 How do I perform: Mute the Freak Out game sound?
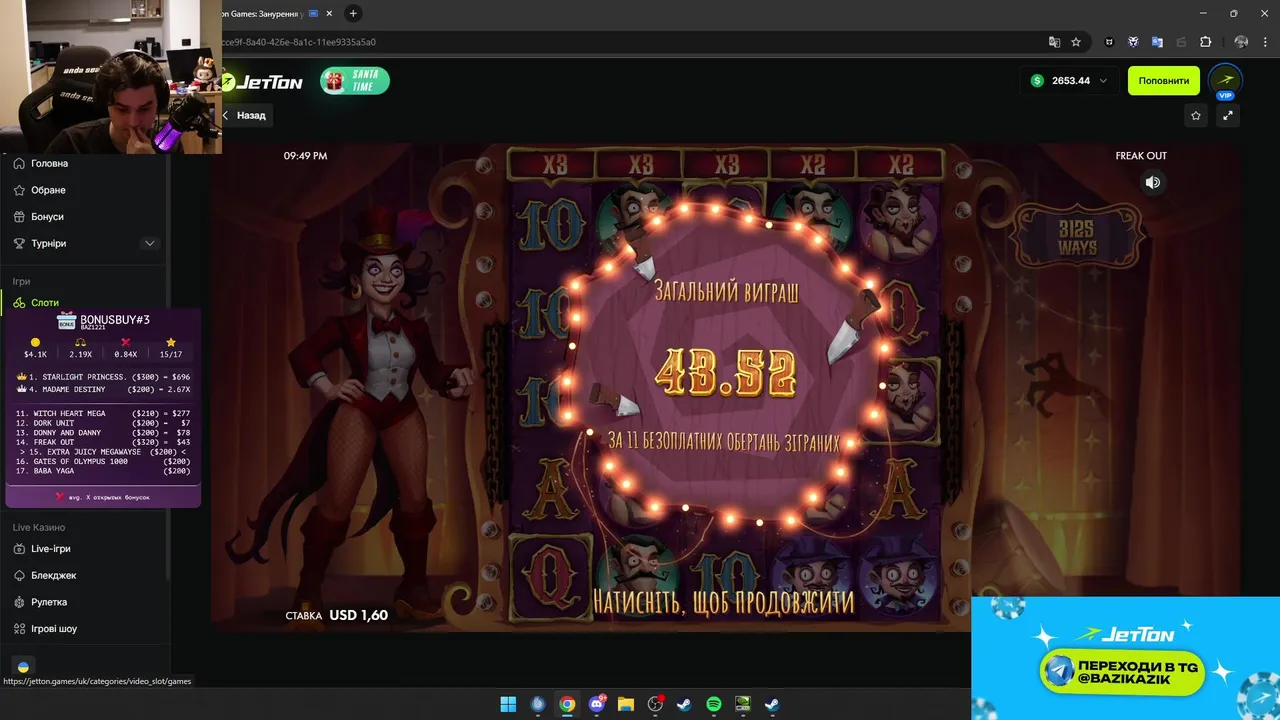[x=1153, y=182]
